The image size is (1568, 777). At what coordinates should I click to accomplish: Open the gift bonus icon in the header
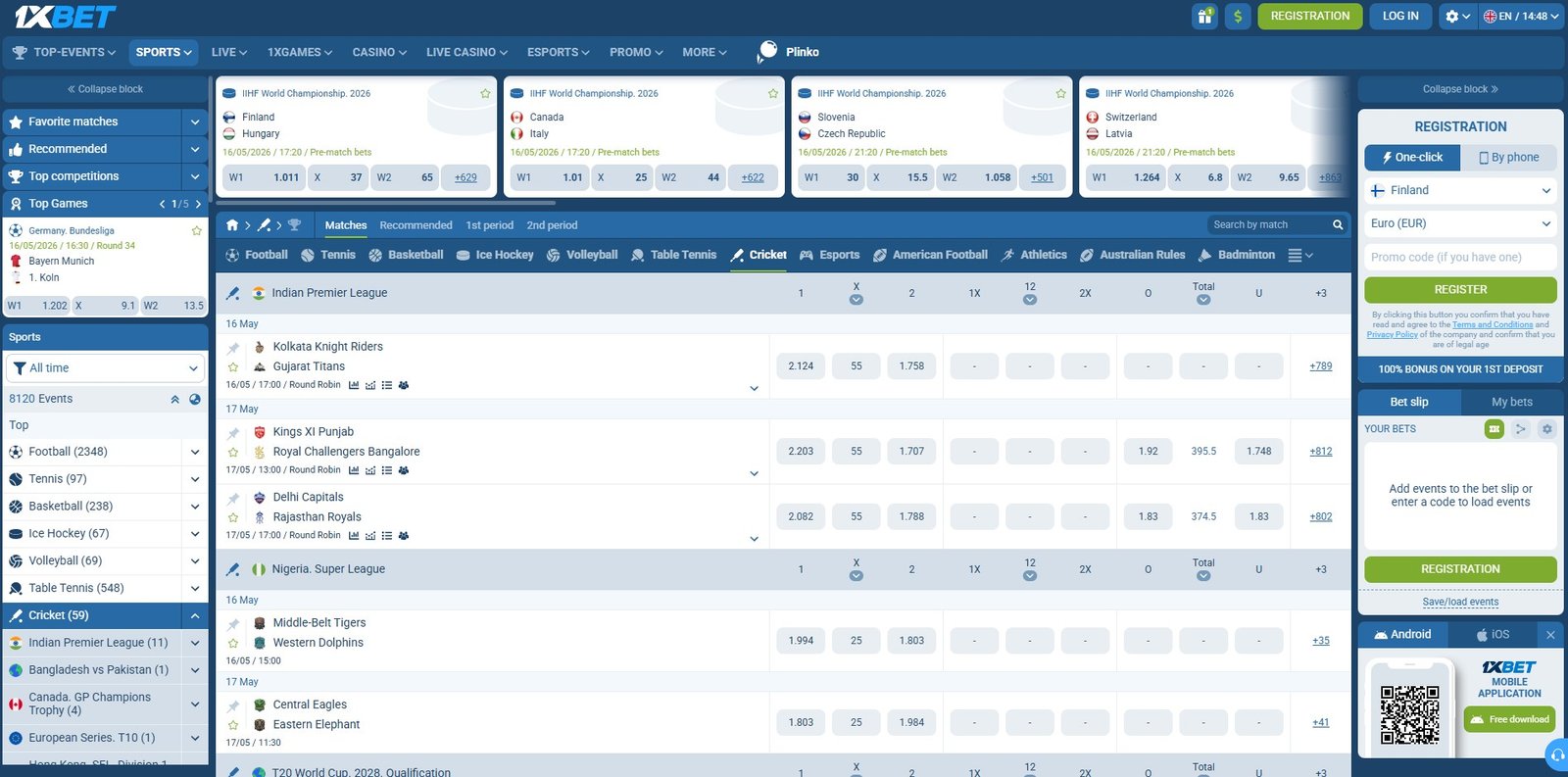[1204, 16]
